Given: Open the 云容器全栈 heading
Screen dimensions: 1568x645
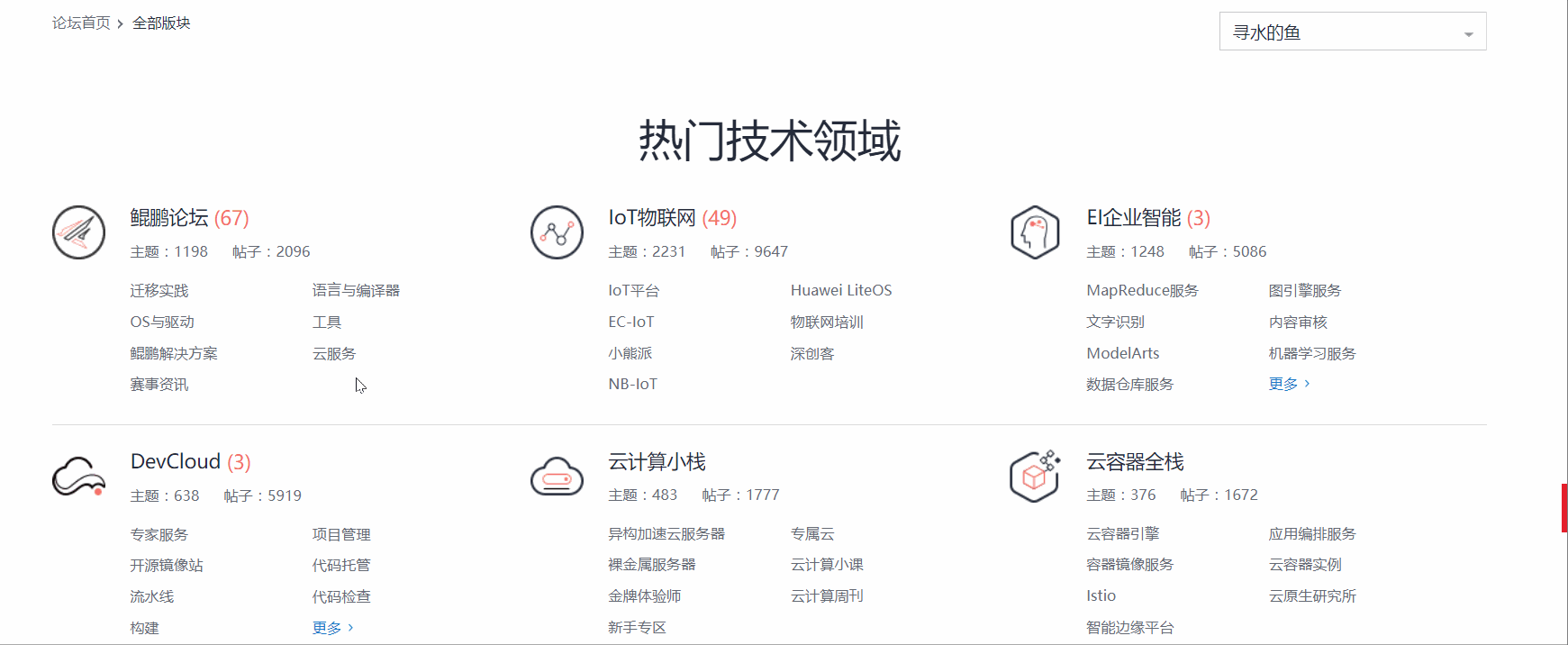Looking at the screenshot, I should coord(1135,461).
